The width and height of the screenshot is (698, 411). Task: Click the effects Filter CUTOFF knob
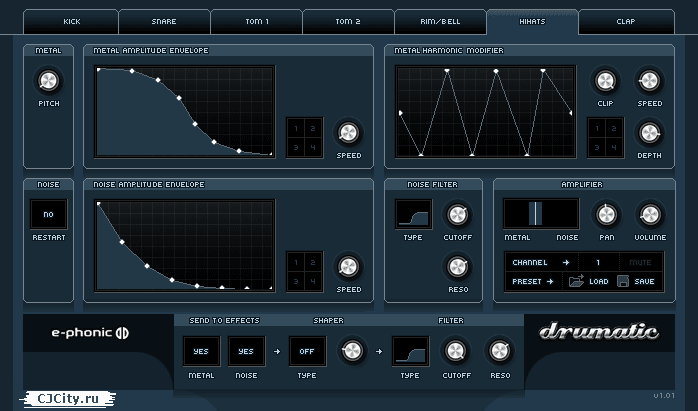point(456,351)
